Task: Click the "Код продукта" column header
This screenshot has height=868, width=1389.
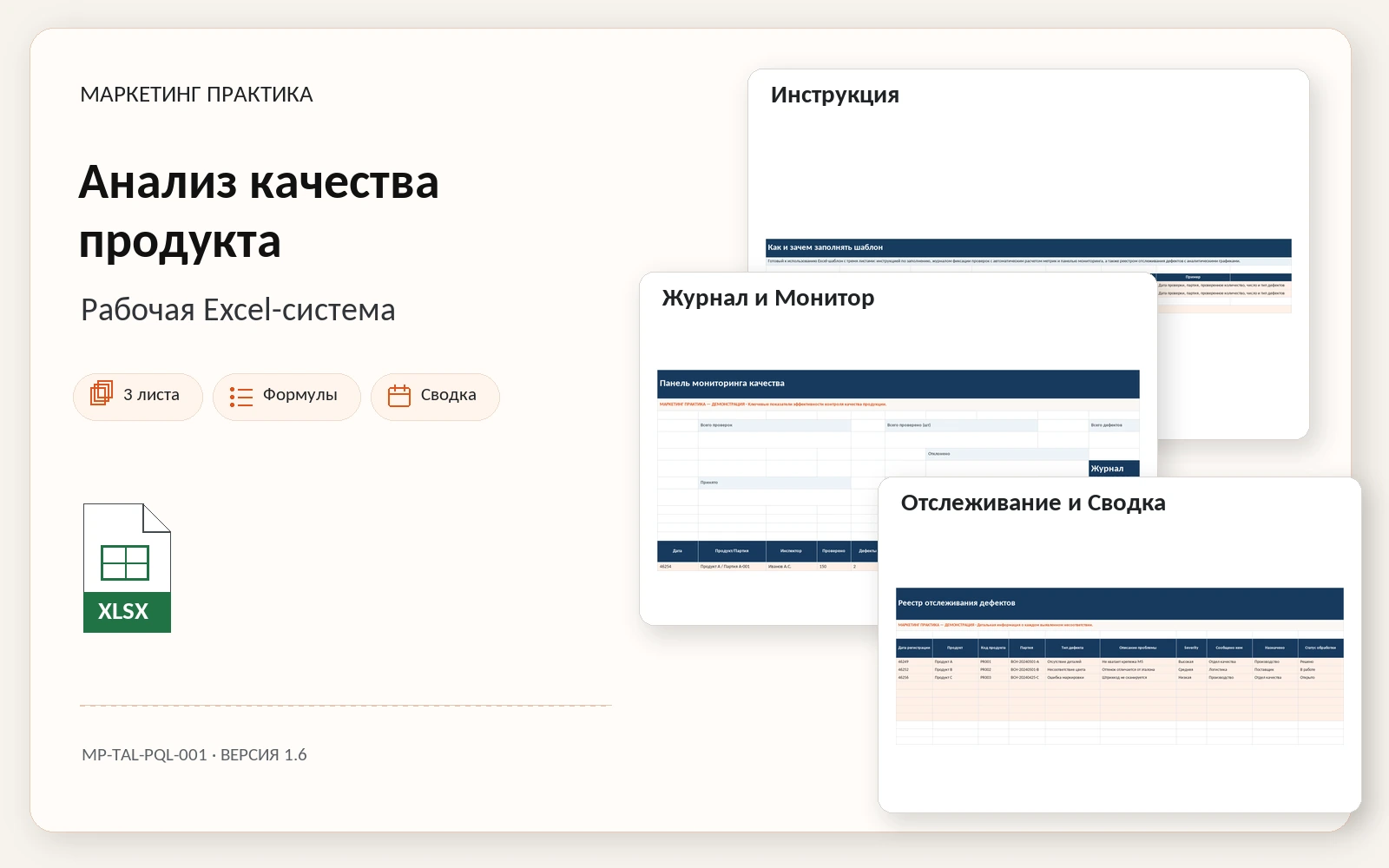Action: tap(993, 648)
